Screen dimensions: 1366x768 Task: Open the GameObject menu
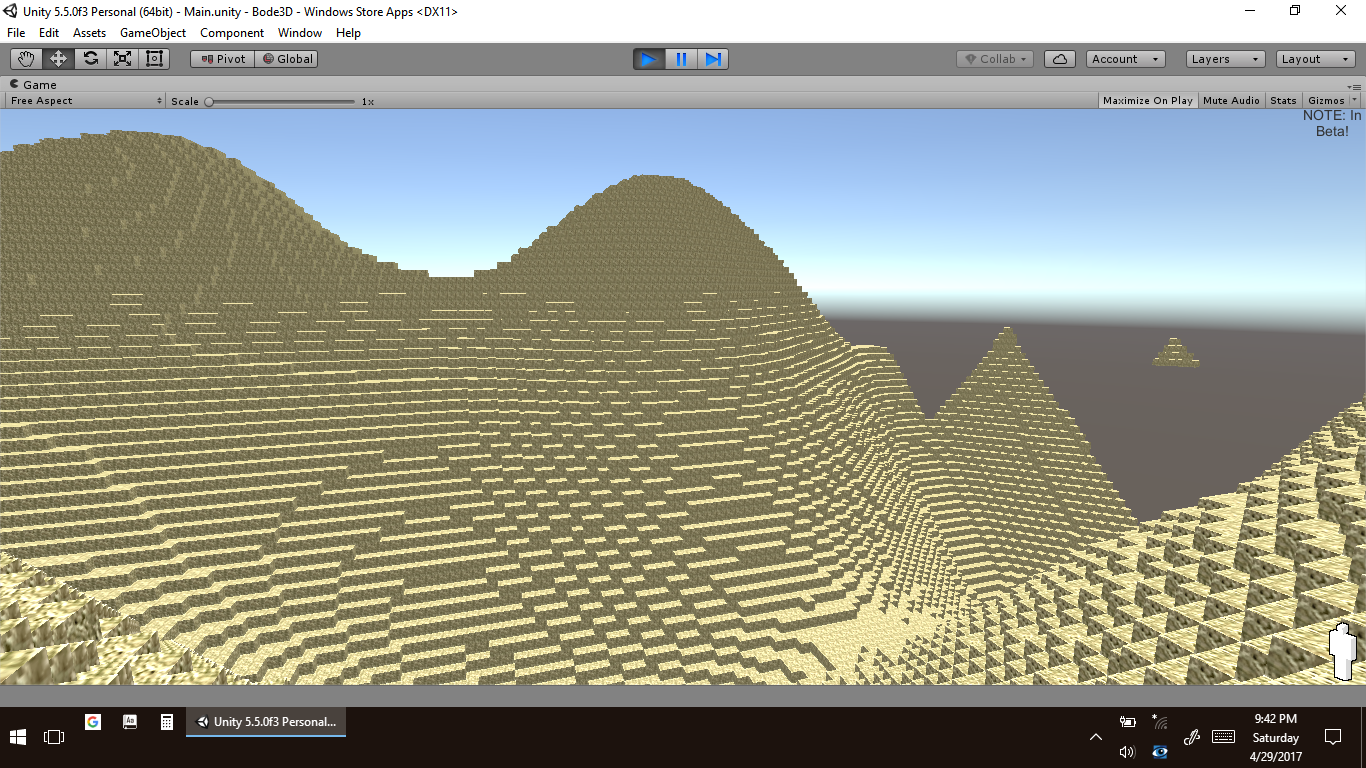pyautogui.click(x=152, y=33)
